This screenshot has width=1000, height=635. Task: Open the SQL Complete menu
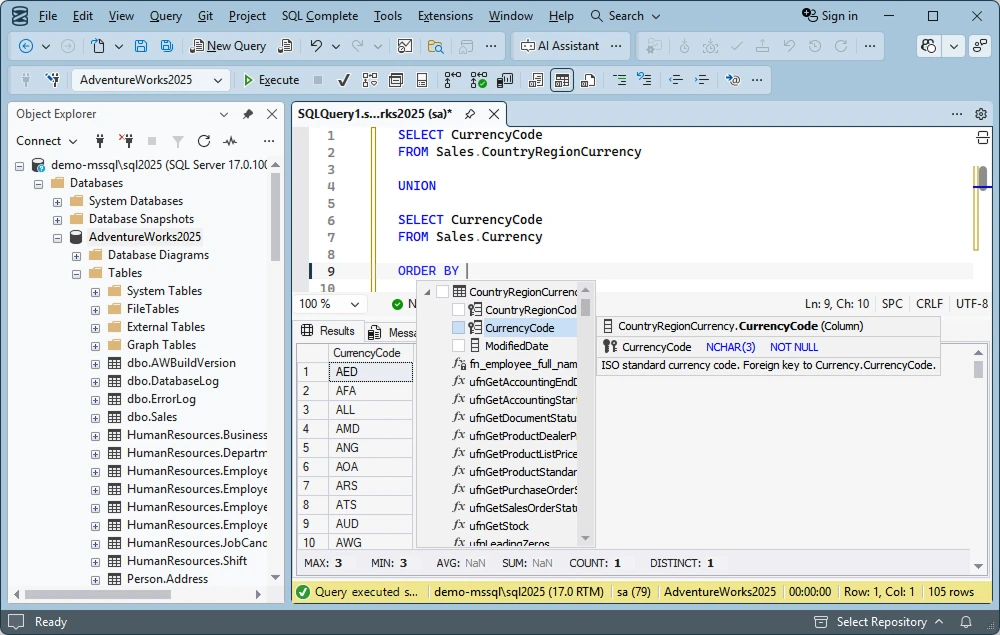(320, 16)
